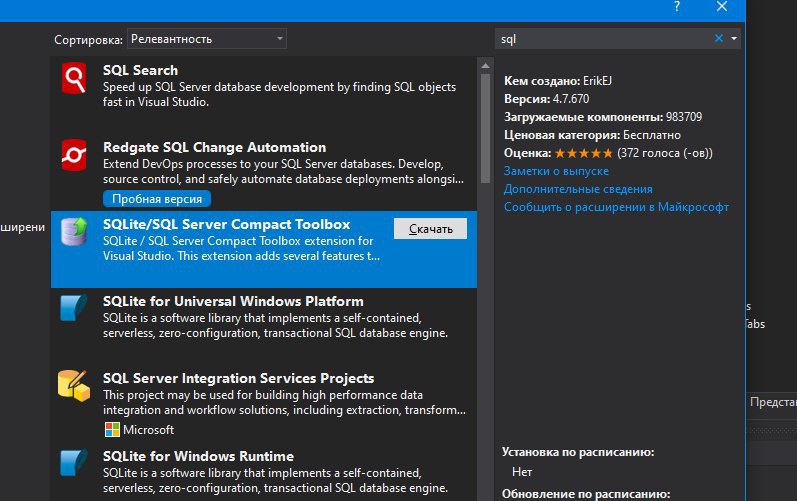Click the SQLite/SQL Server Compact Toolbox title
The height and width of the screenshot is (501, 797).
[227, 224]
